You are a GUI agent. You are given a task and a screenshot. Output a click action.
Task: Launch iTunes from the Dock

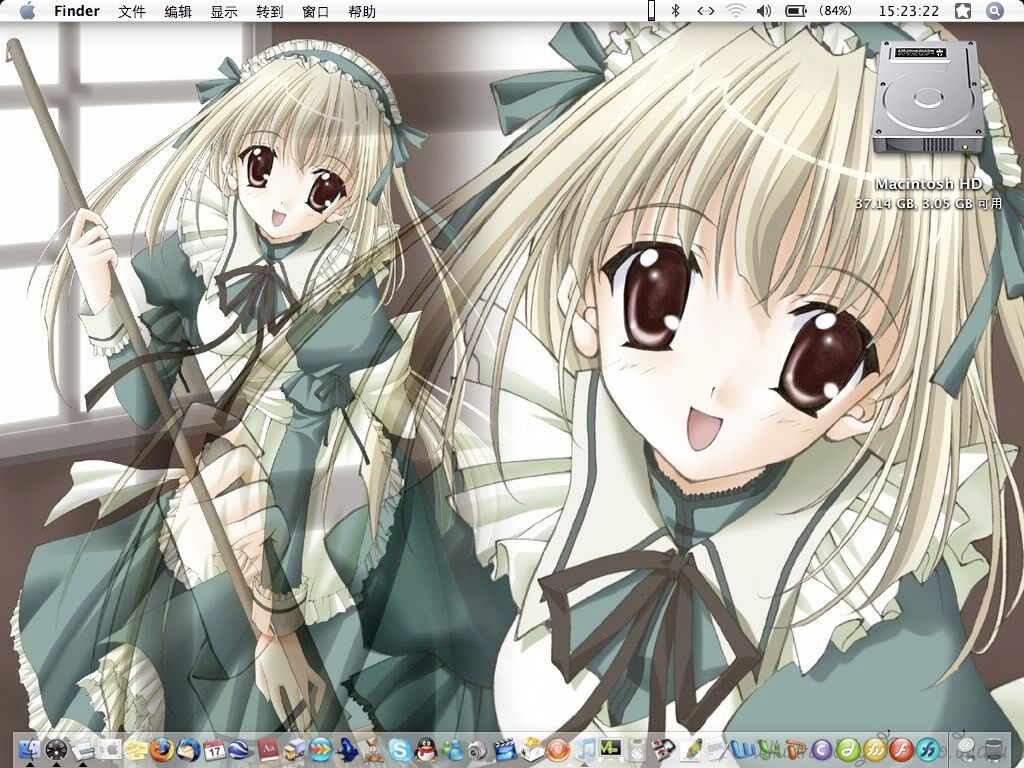[x=585, y=750]
